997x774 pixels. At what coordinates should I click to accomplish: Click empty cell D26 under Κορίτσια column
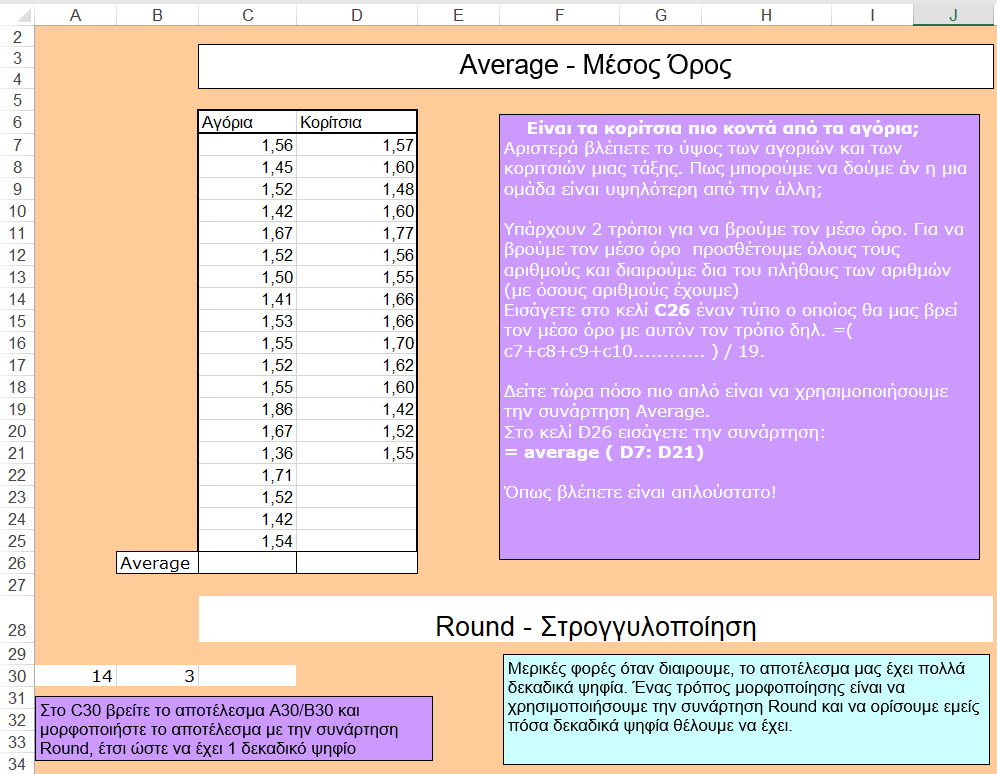[357, 563]
